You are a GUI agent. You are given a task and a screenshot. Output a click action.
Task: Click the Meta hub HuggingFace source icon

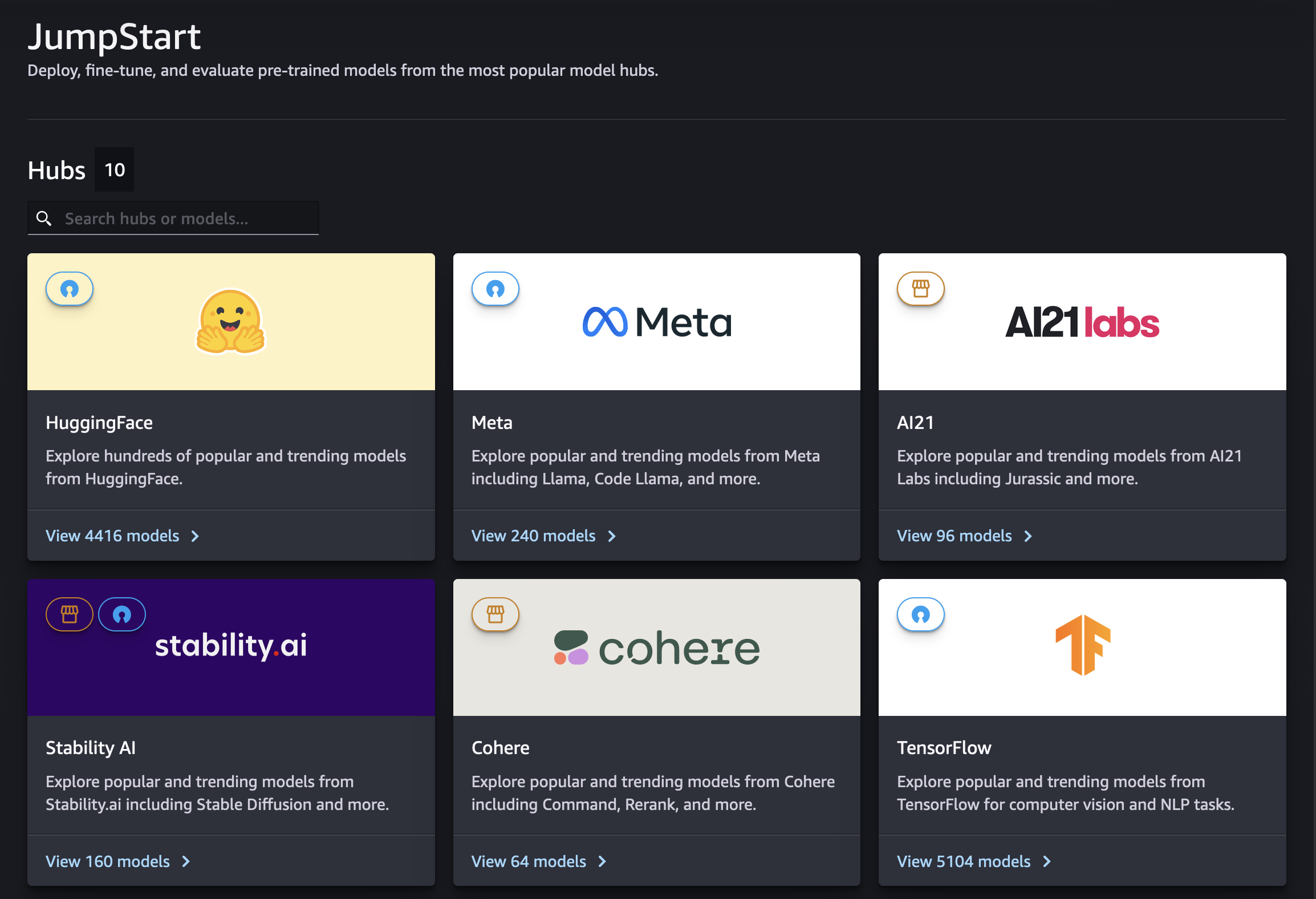496,289
